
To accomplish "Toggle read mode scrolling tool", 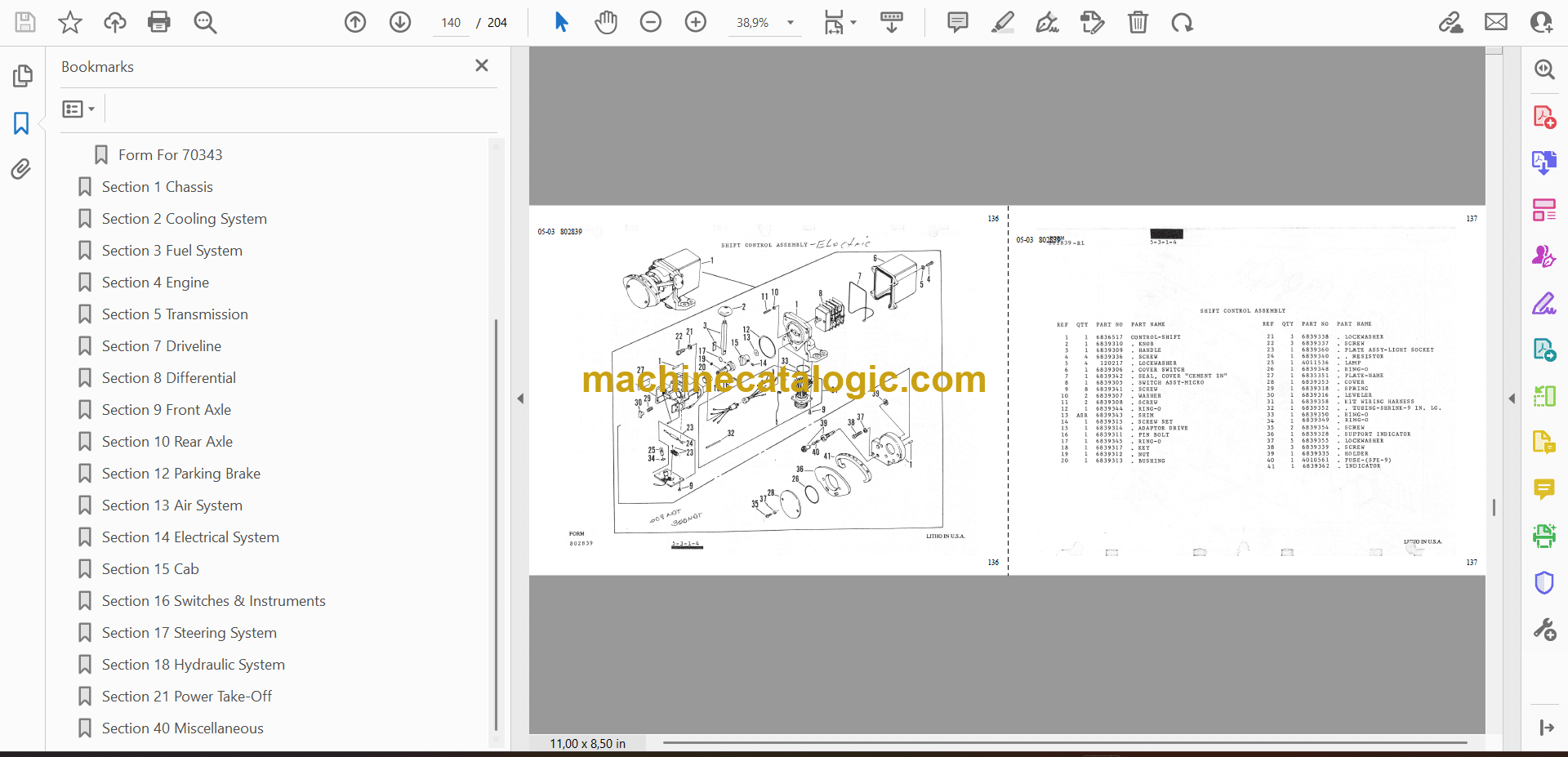I will click(x=892, y=22).
